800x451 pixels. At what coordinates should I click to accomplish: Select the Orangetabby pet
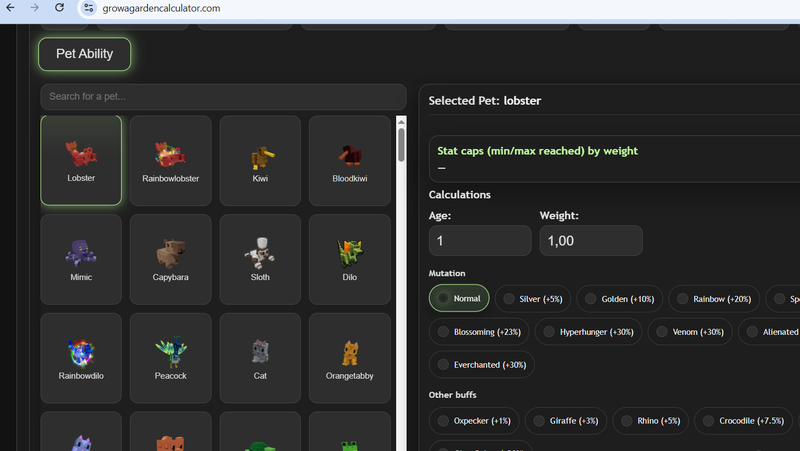point(349,358)
